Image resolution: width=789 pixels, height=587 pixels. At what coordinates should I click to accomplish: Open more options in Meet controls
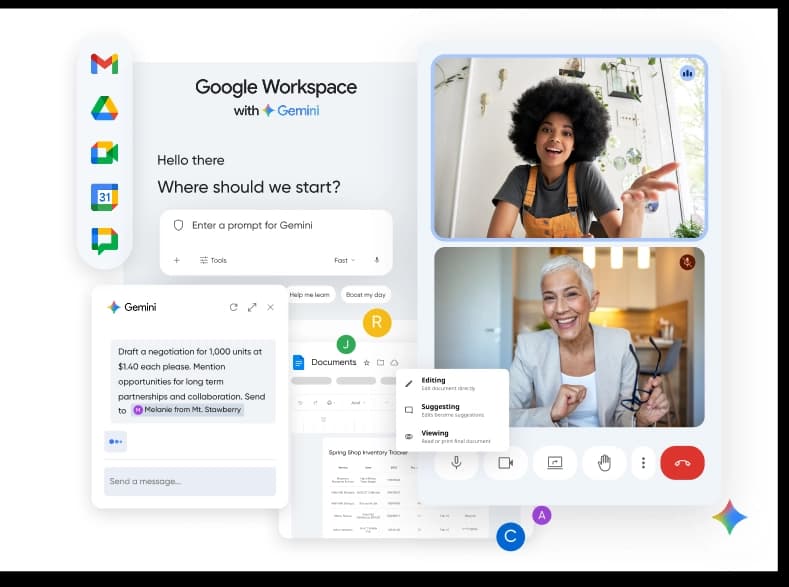(643, 462)
